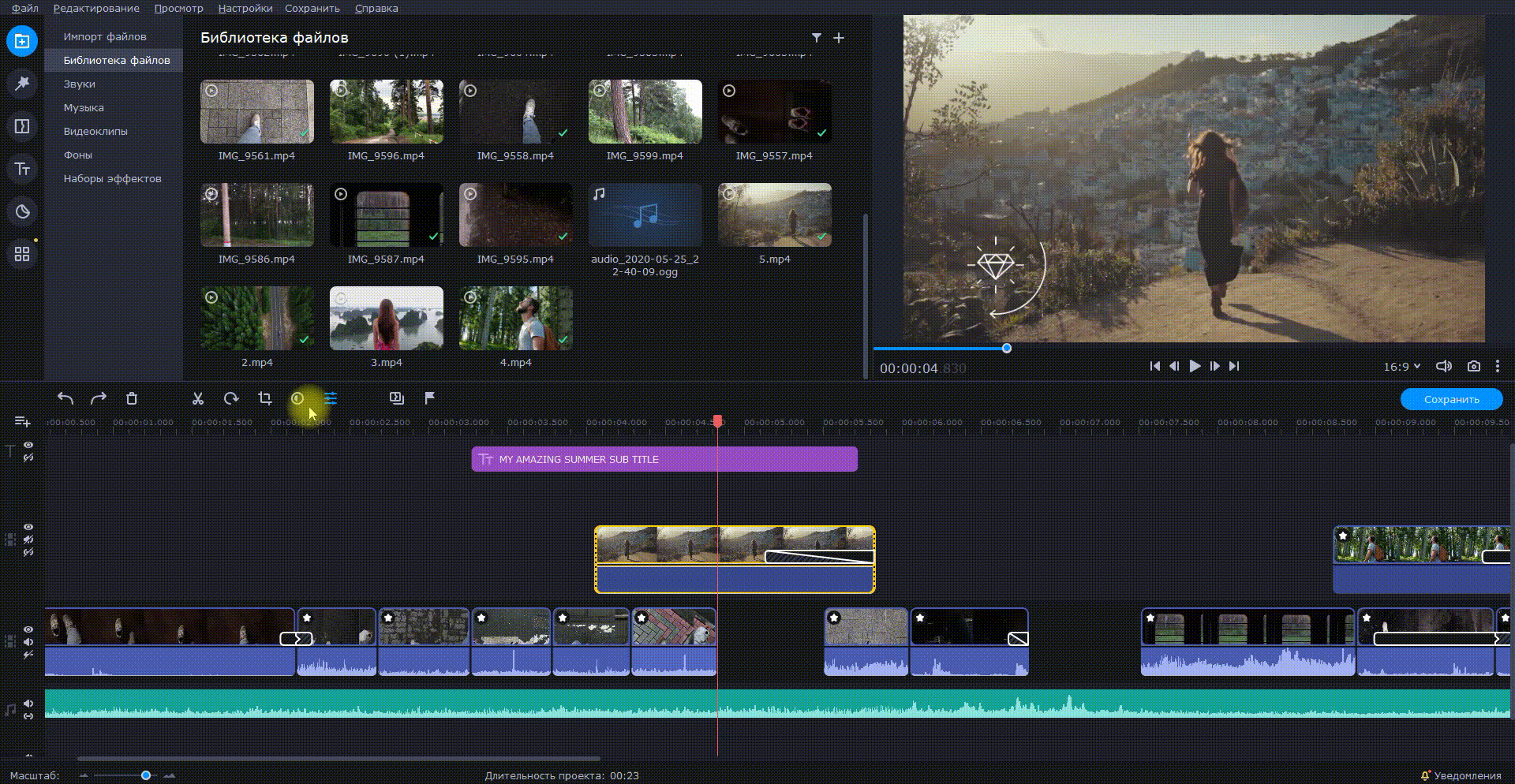The width and height of the screenshot is (1515, 784).
Task: Add a marker with flag icon
Action: tap(429, 399)
